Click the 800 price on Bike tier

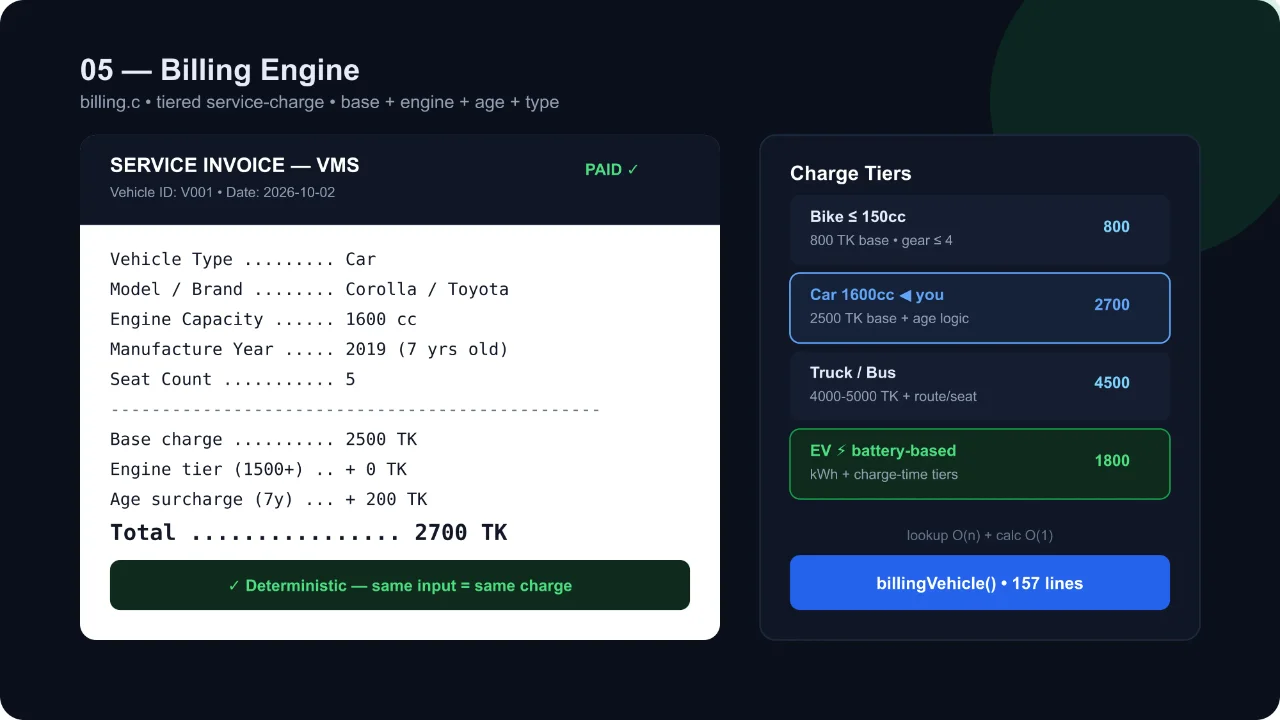click(x=1116, y=227)
